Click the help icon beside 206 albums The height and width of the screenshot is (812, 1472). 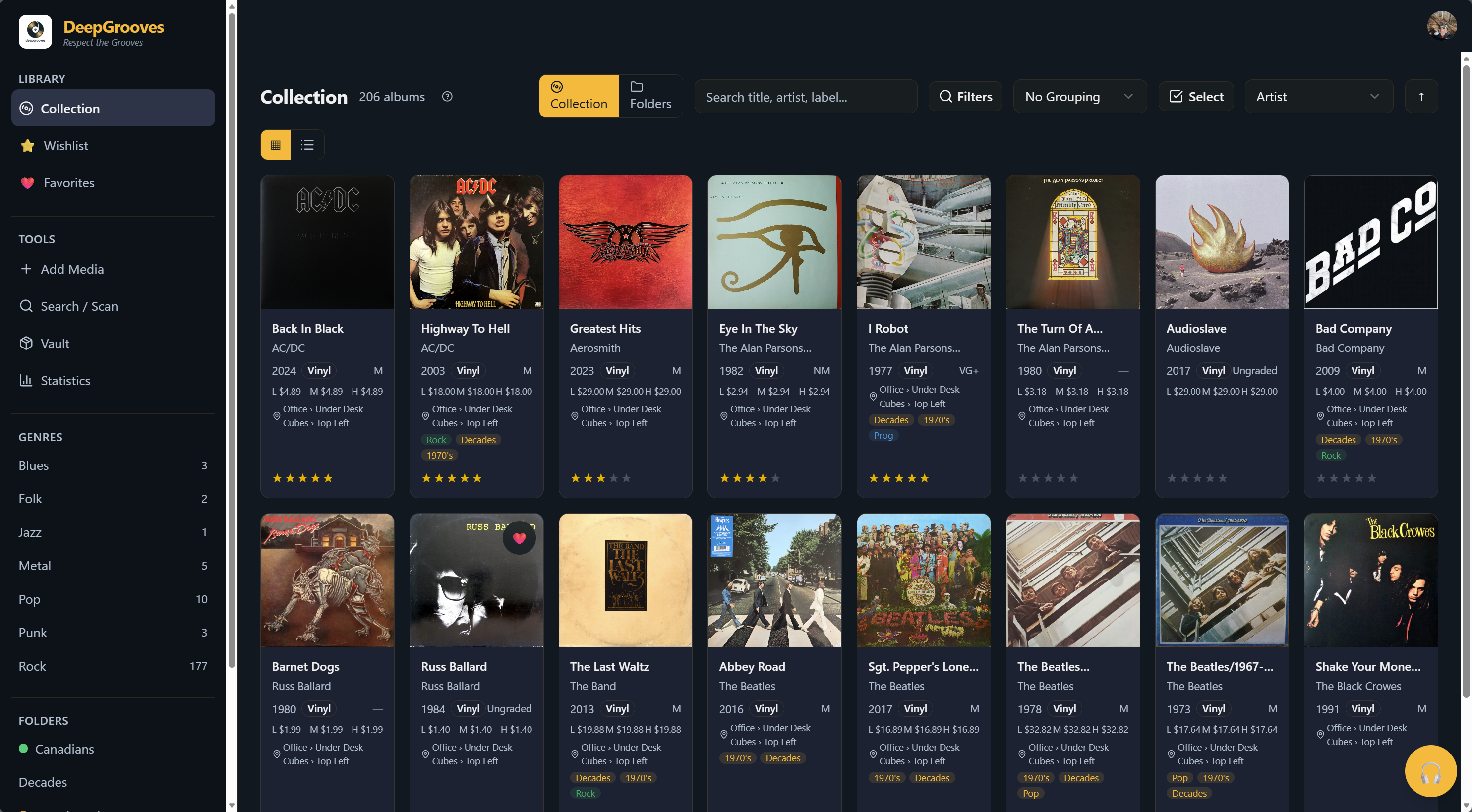click(447, 97)
